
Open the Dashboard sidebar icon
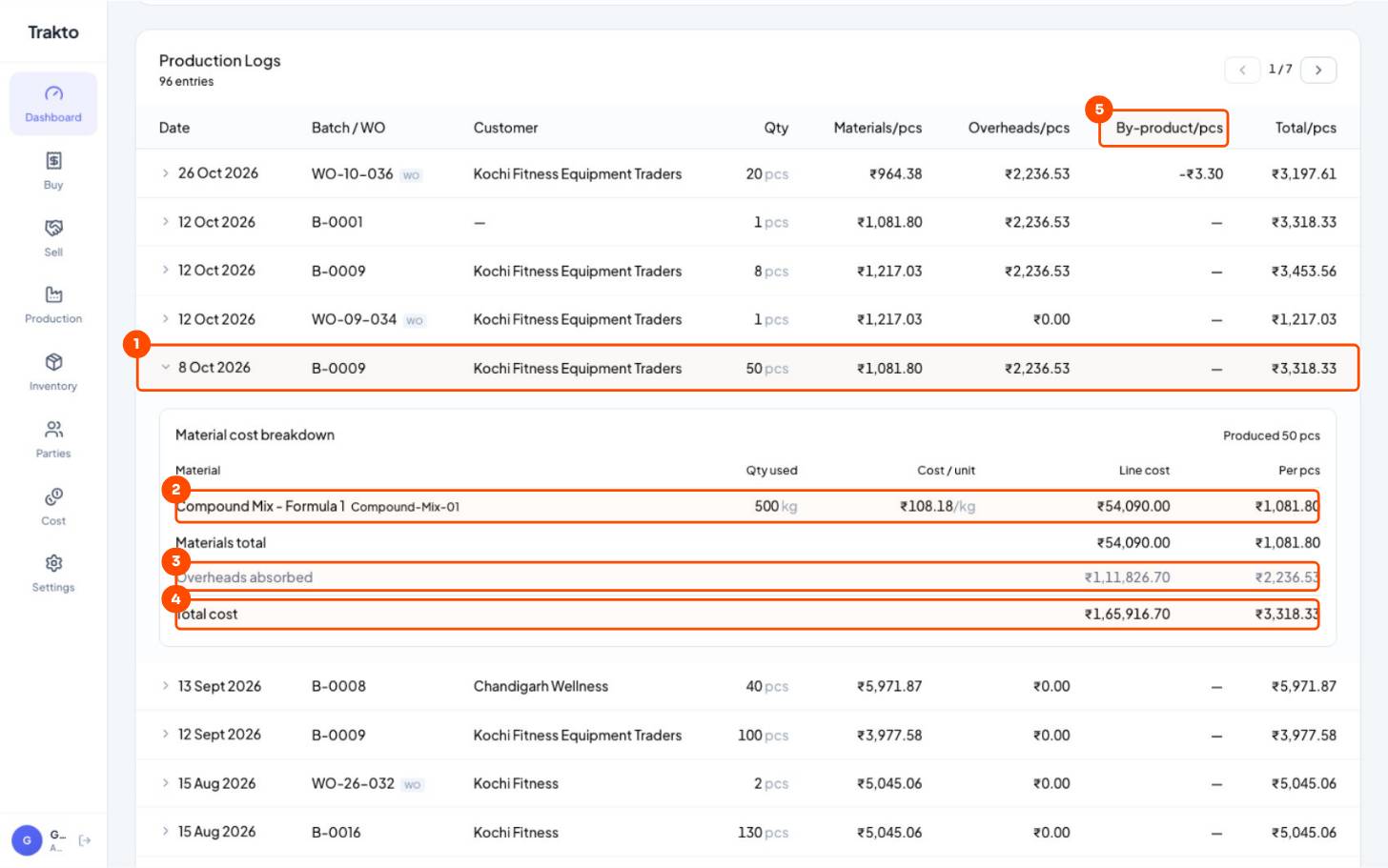coord(53,93)
